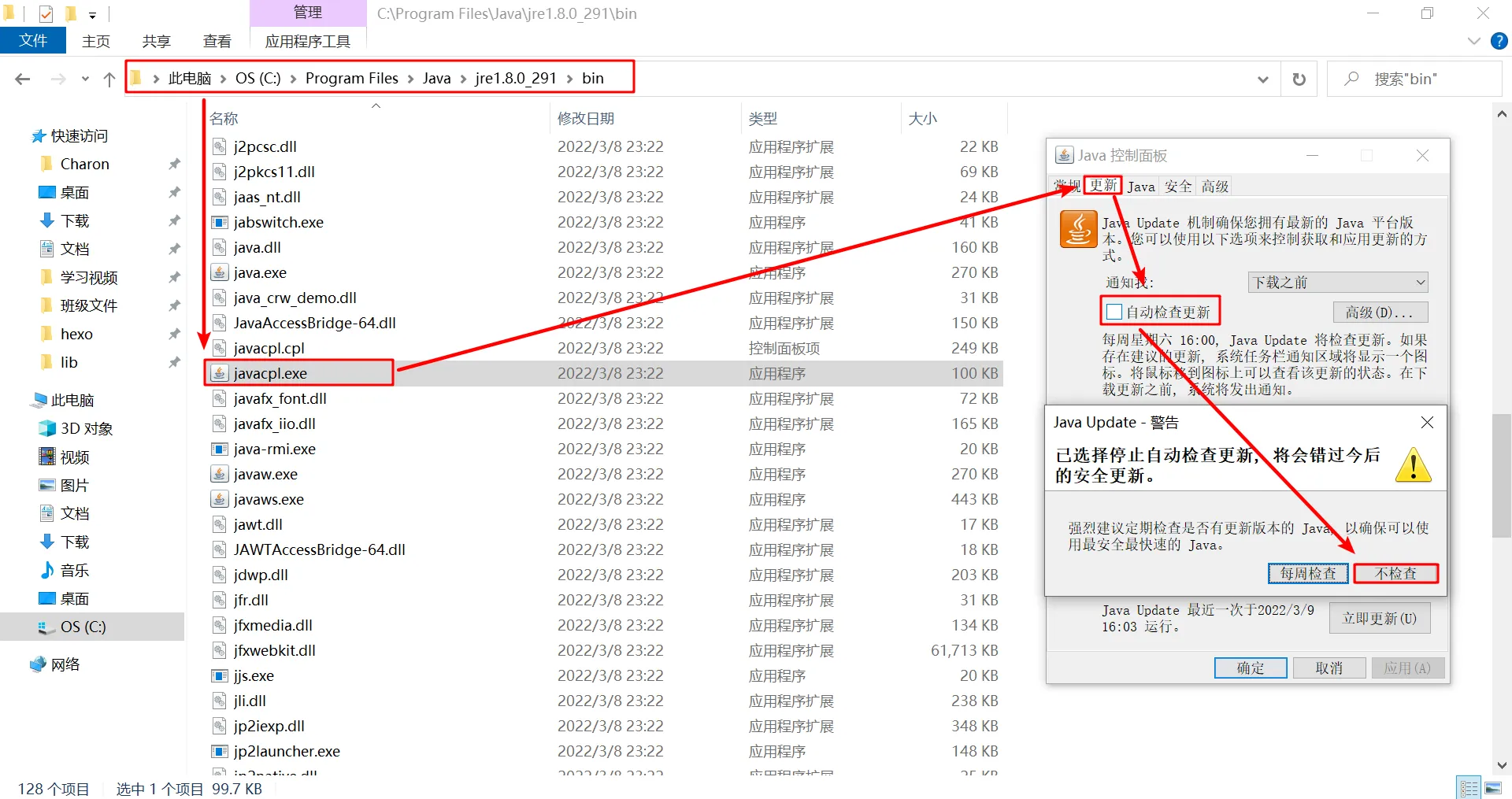This screenshot has width=1512, height=799.
Task: Click the 3D 对象 cube icon
Action: click(x=47, y=428)
